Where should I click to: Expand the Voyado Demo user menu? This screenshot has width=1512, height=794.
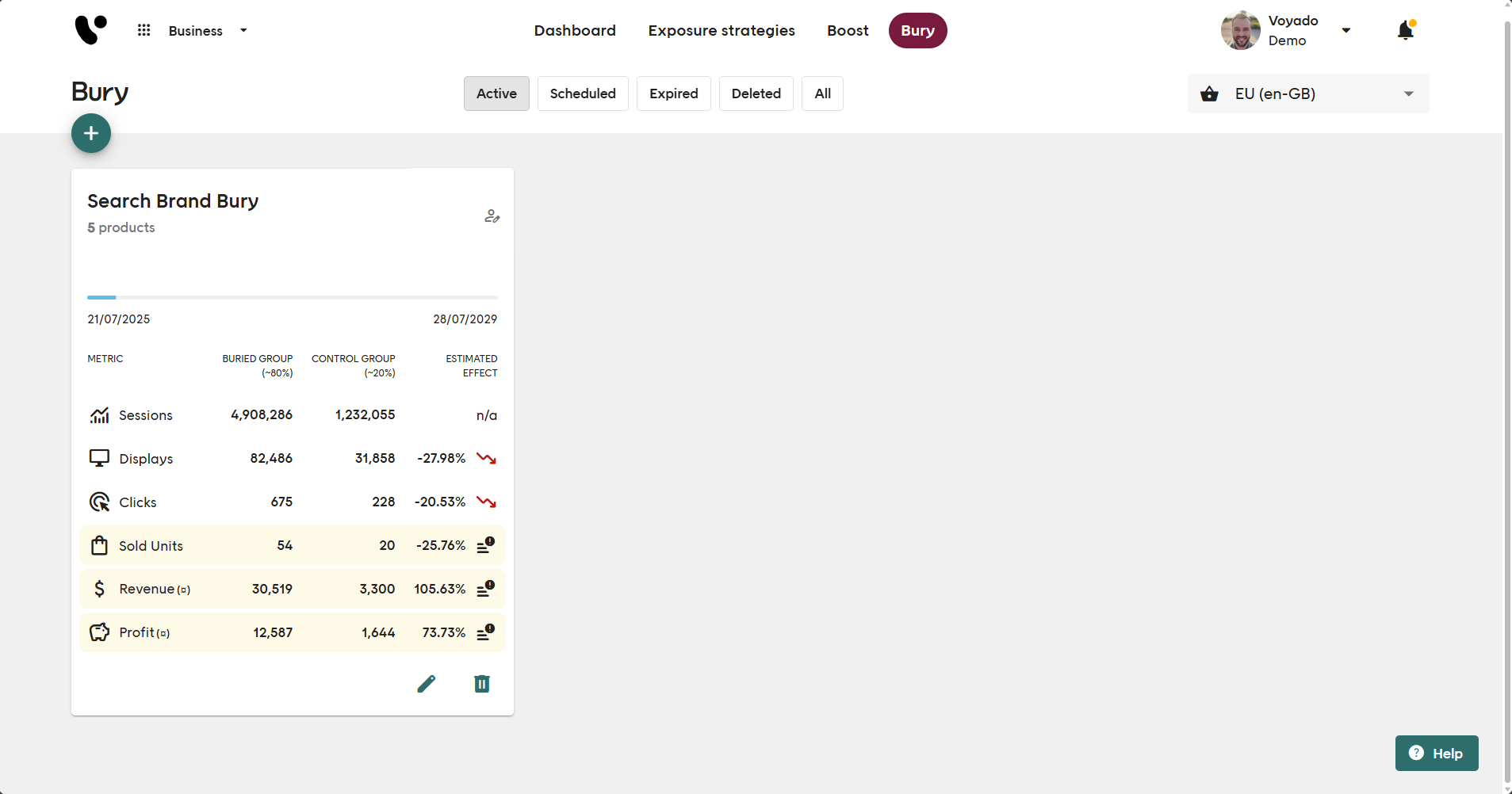click(x=1345, y=31)
